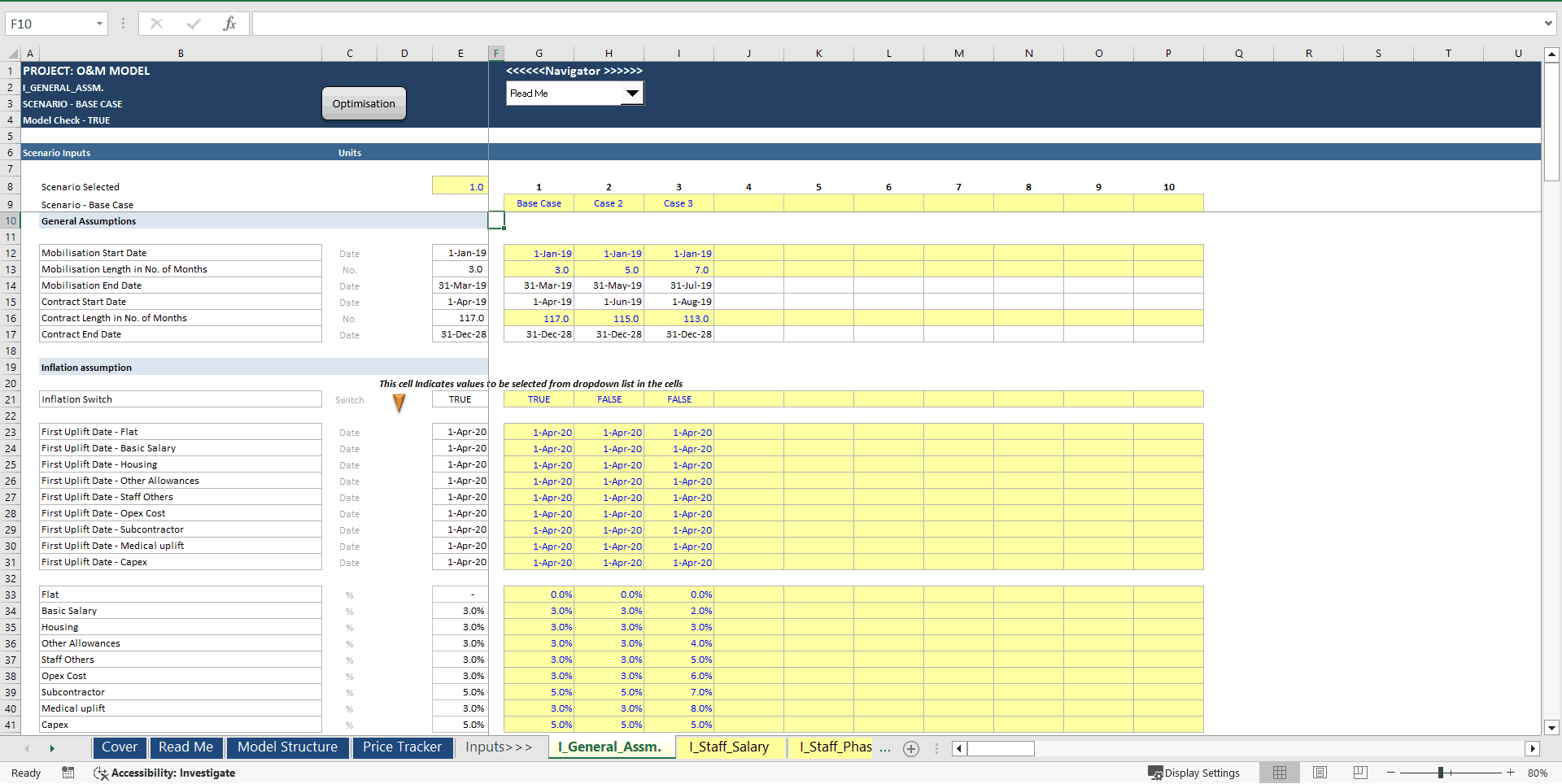
Task: Open Page Break Preview from status bar
Action: point(1359,773)
